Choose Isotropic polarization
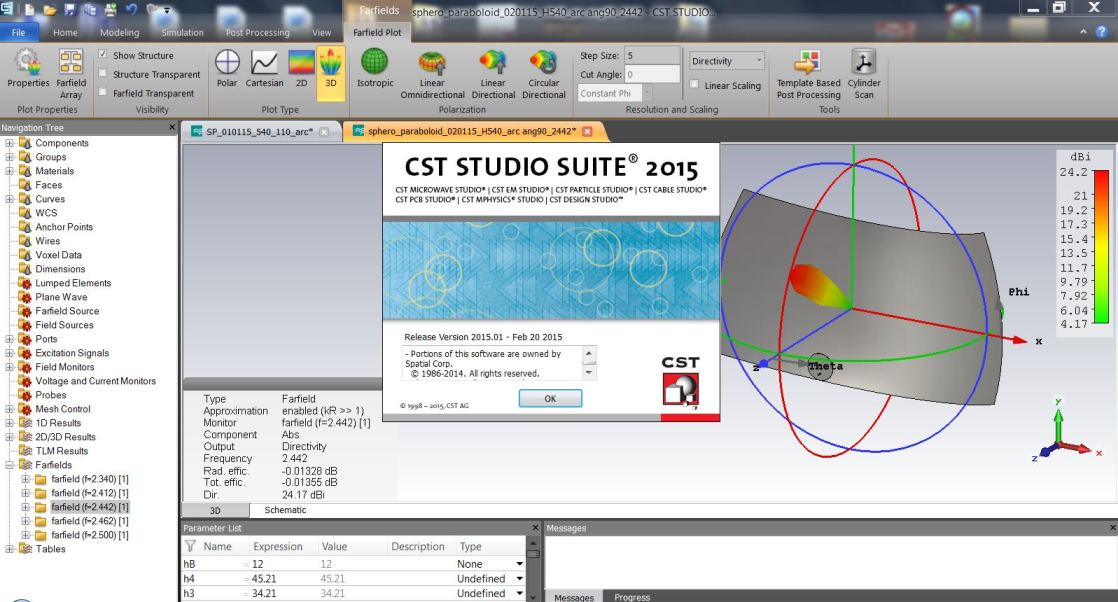The width and height of the screenshot is (1118, 602). tap(376, 70)
